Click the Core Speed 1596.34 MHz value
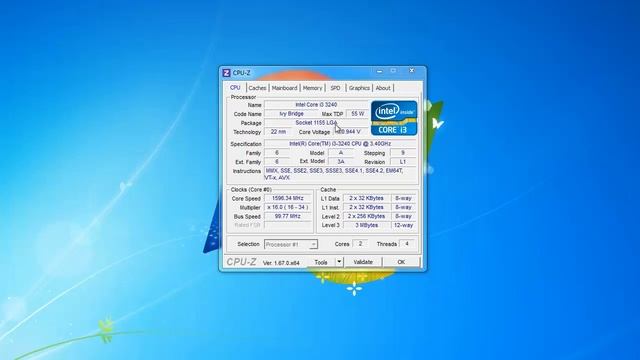 tap(288, 198)
